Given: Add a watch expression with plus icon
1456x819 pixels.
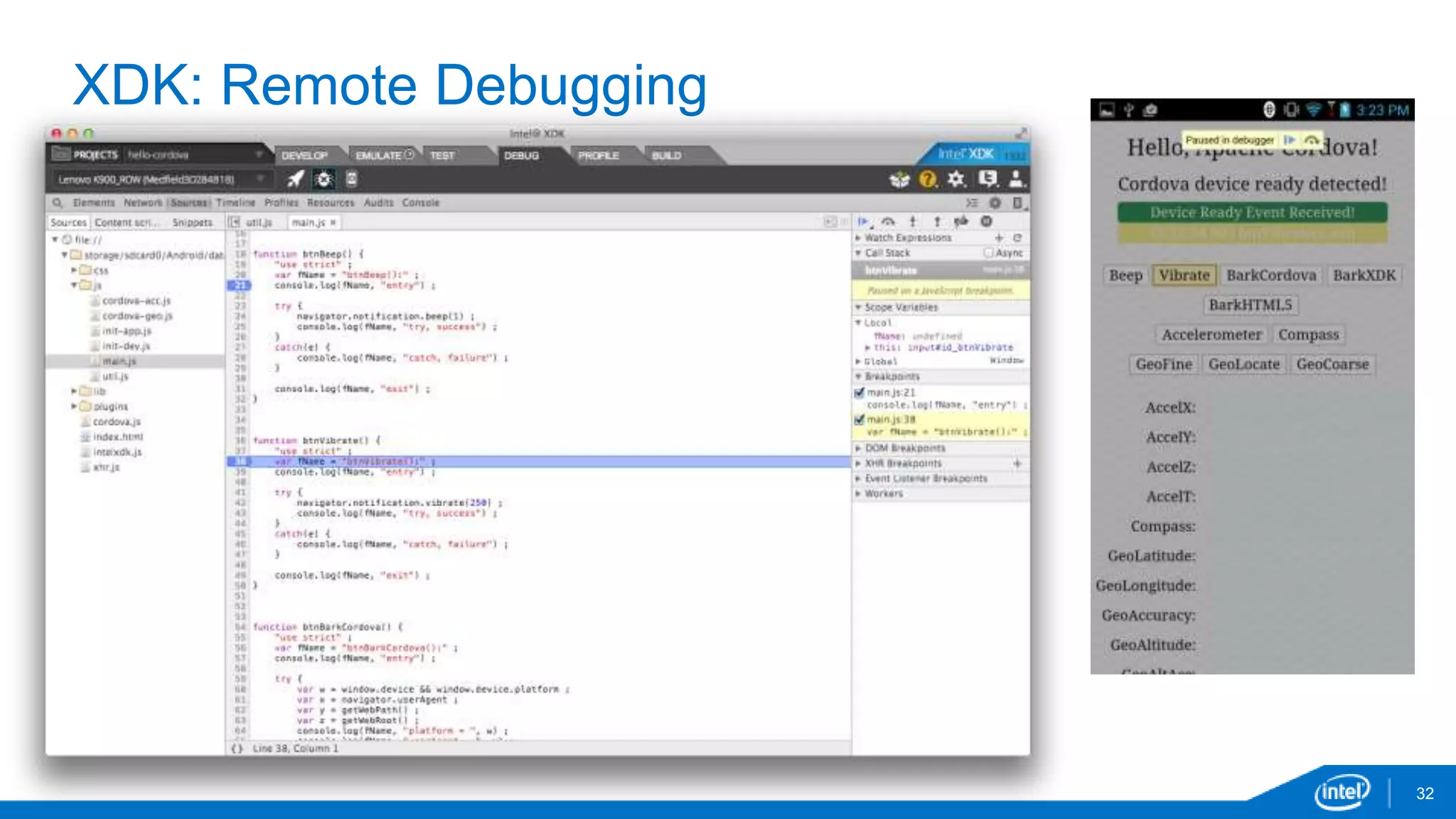Looking at the screenshot, I should (x=999, y=237).
